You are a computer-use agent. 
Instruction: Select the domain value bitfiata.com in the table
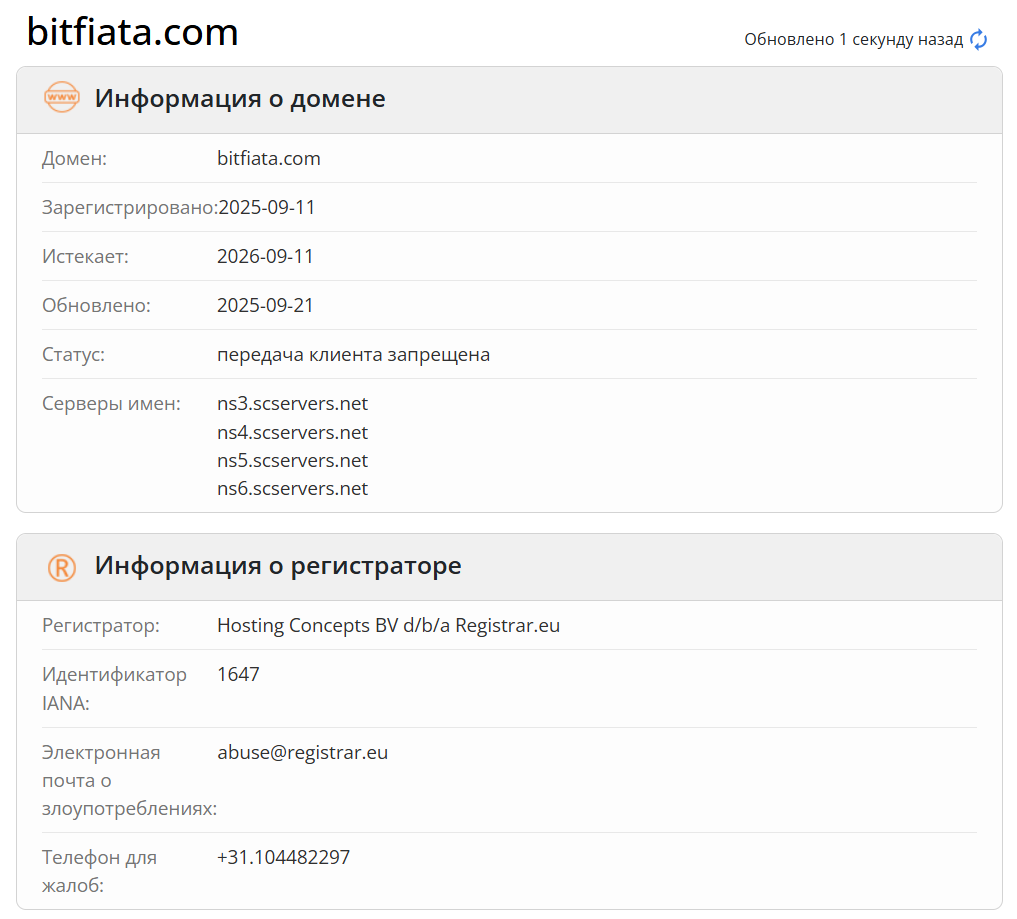coord(268,158)
